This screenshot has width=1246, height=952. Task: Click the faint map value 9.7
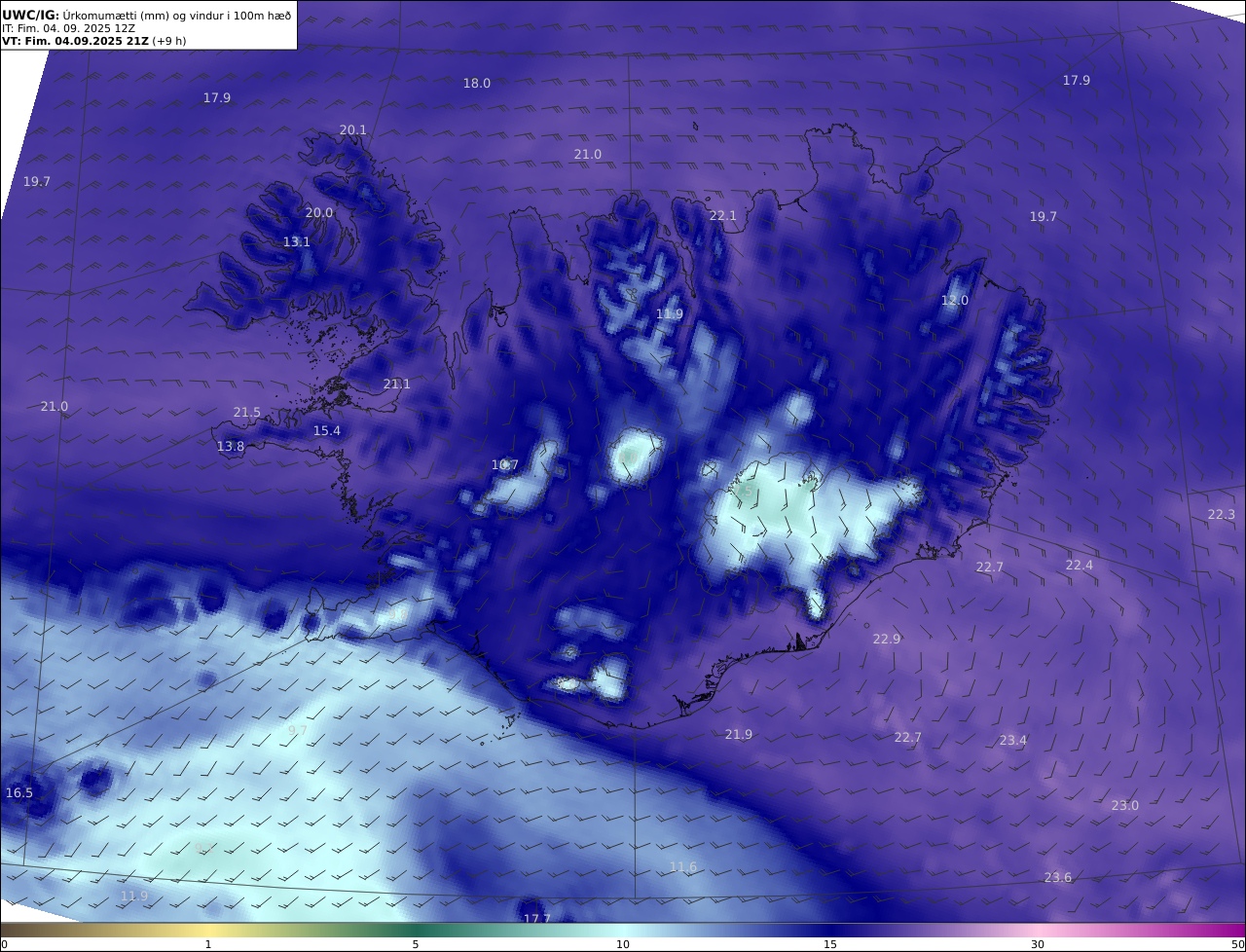298,731
